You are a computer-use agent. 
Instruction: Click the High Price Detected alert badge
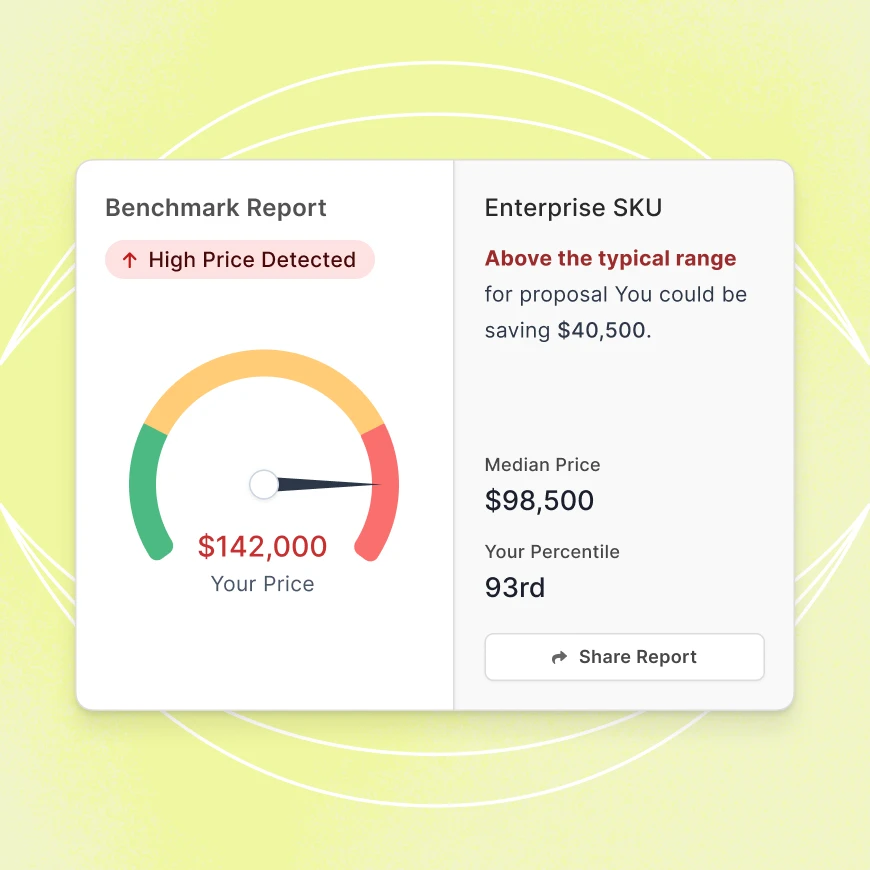(240, 260)
